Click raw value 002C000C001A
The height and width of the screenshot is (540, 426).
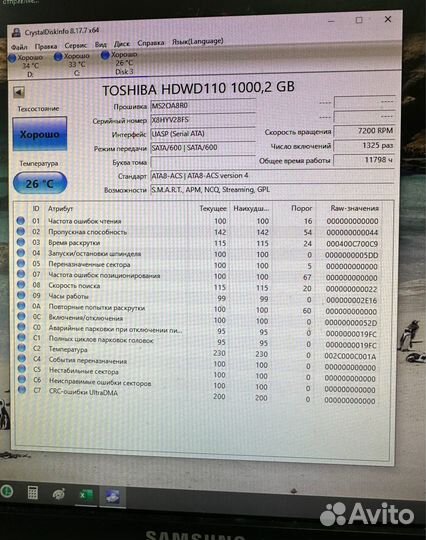point(350,356)
